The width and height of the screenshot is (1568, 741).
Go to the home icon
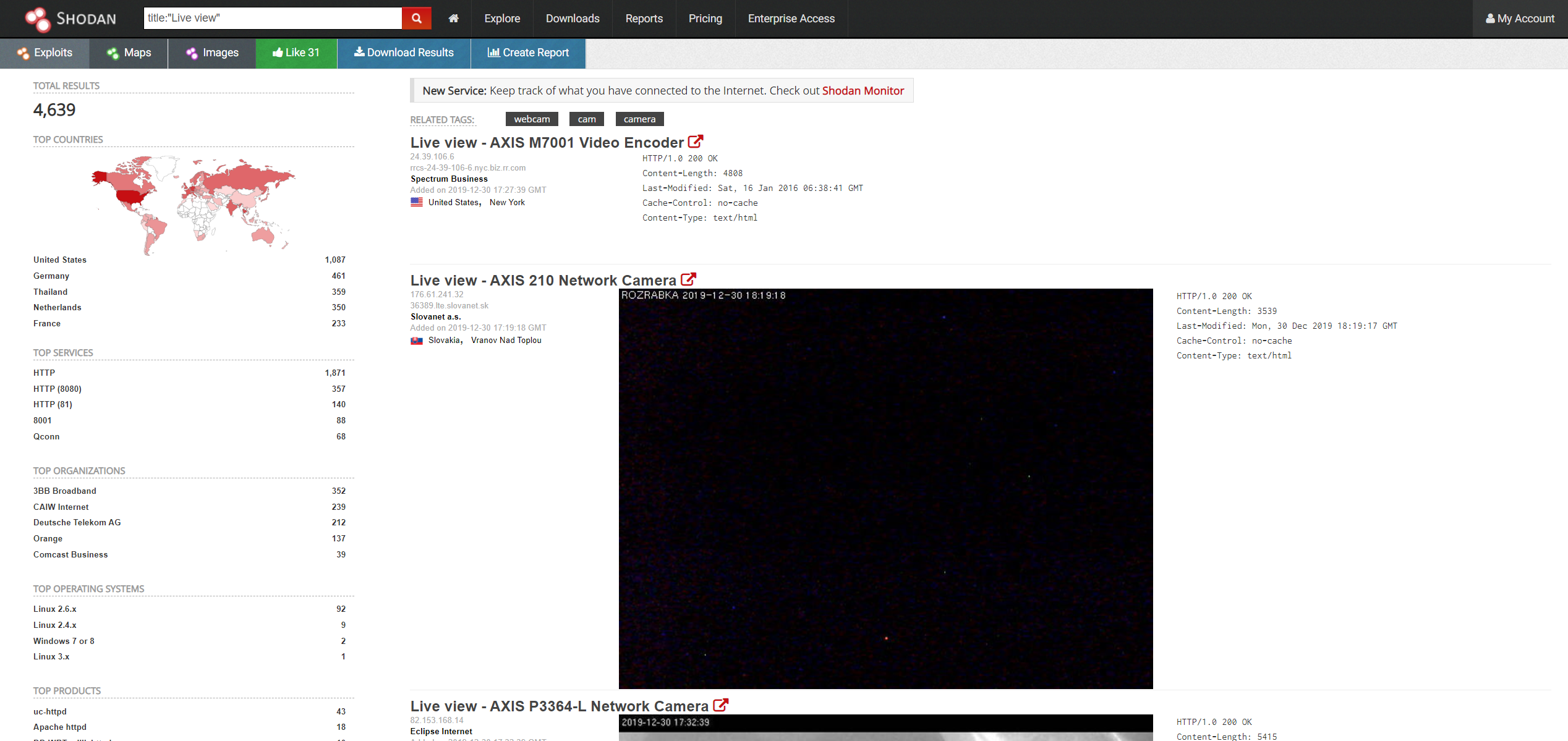tap(453, 19)
